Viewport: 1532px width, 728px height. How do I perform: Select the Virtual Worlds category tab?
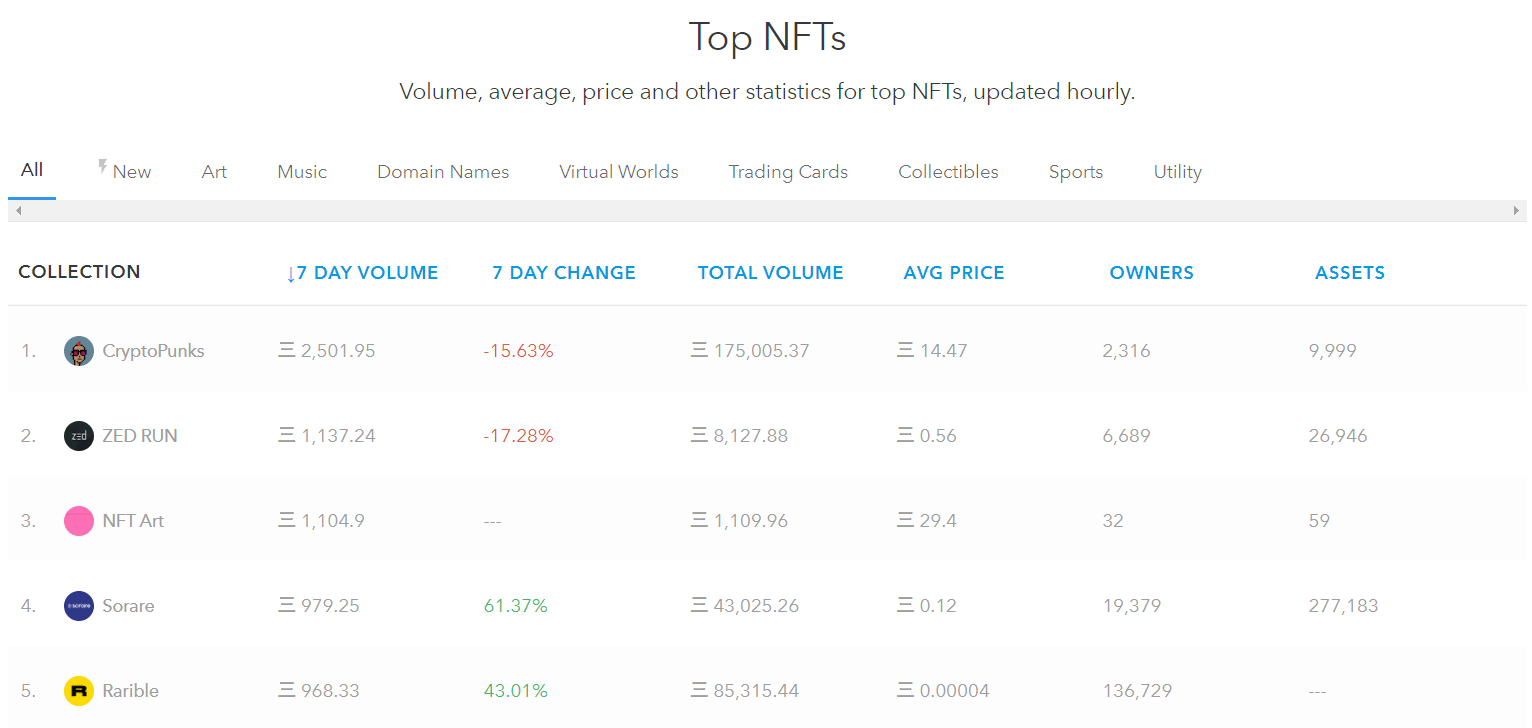coord(618,172)
